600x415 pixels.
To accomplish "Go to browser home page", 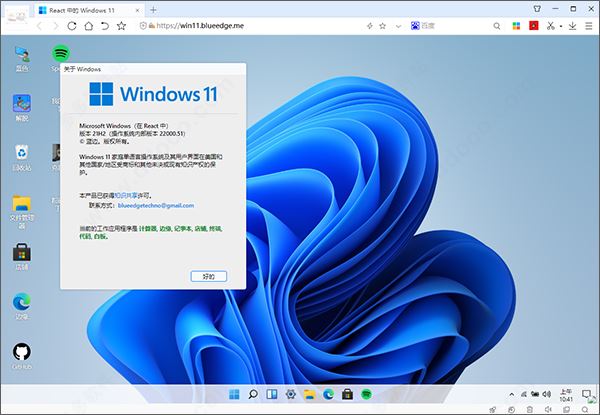I will [x=88, y=26].
